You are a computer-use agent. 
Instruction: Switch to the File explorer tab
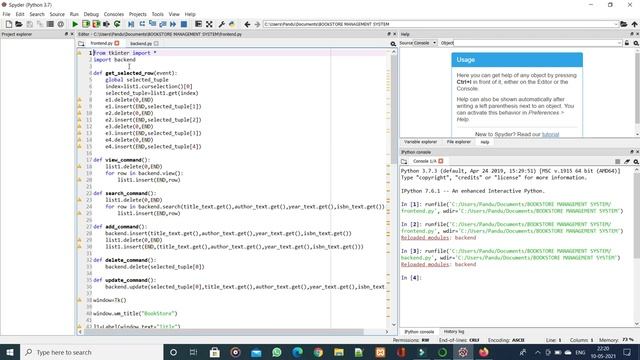458,142
